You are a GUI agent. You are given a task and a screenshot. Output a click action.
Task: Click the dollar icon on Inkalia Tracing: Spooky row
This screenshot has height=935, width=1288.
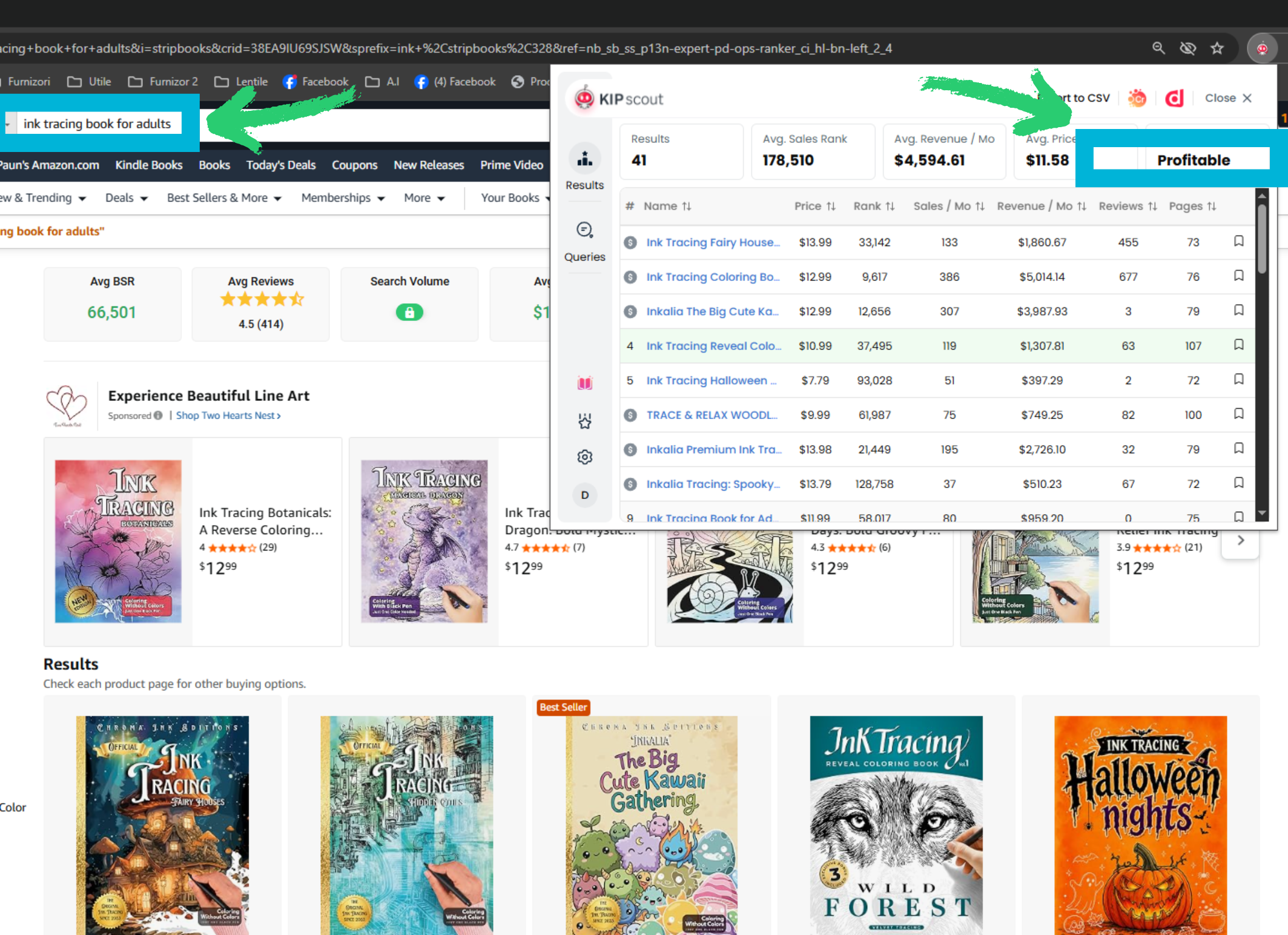(x=630, y=484)
